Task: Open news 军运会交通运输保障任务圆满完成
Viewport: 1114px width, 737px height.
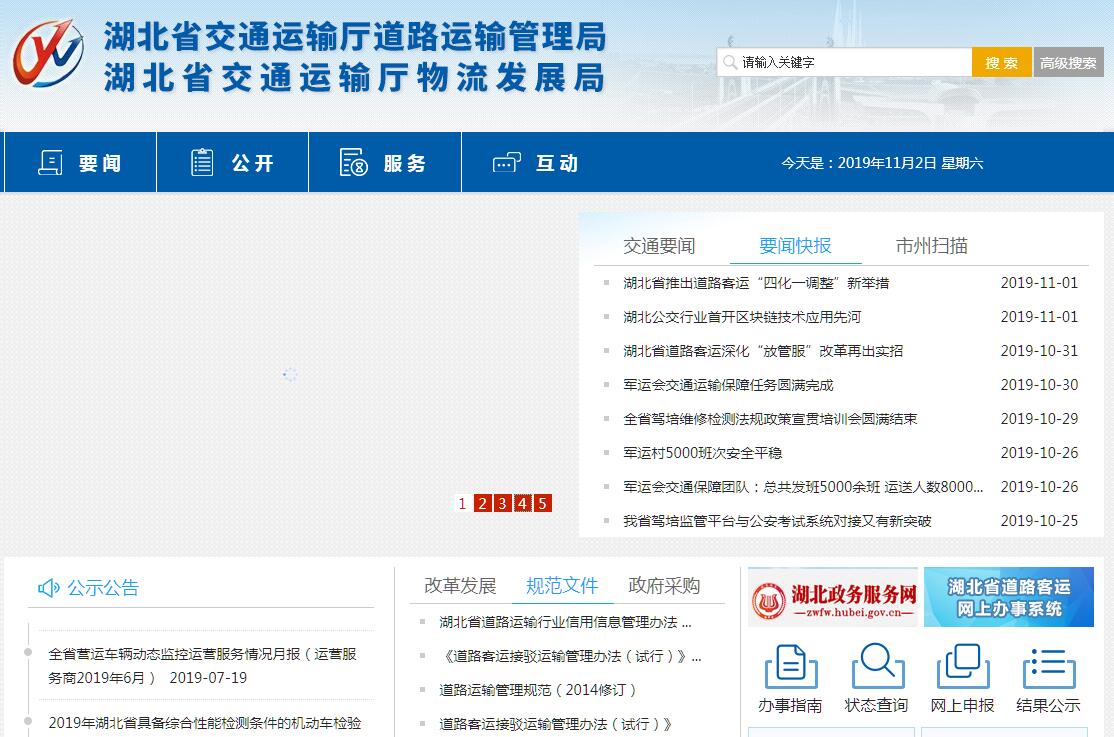Action: pyautogui.click(x=728, y=385)
